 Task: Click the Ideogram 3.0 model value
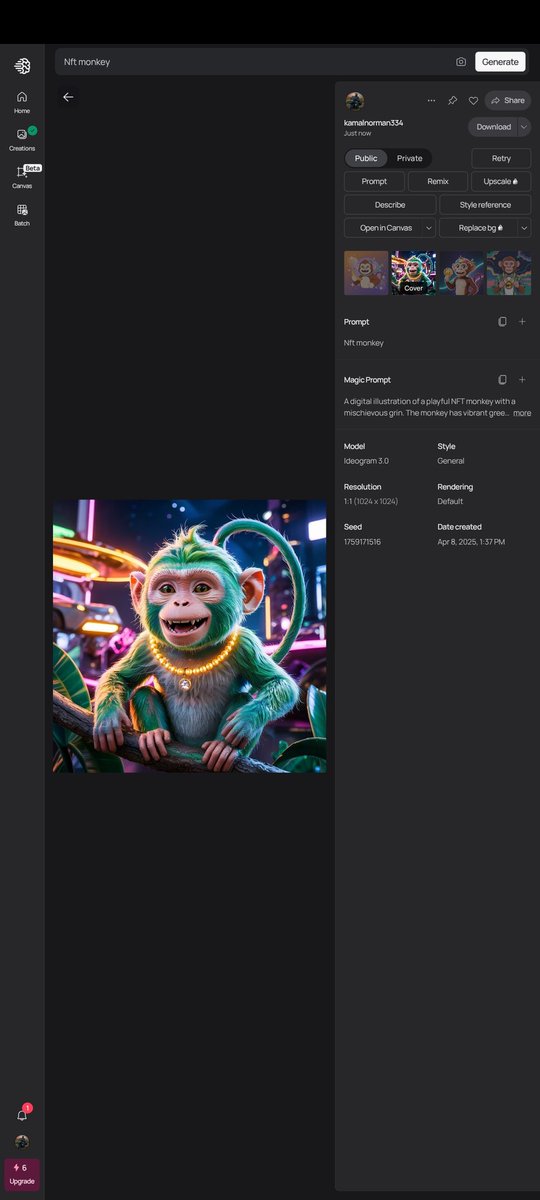(x=366, y=461)
